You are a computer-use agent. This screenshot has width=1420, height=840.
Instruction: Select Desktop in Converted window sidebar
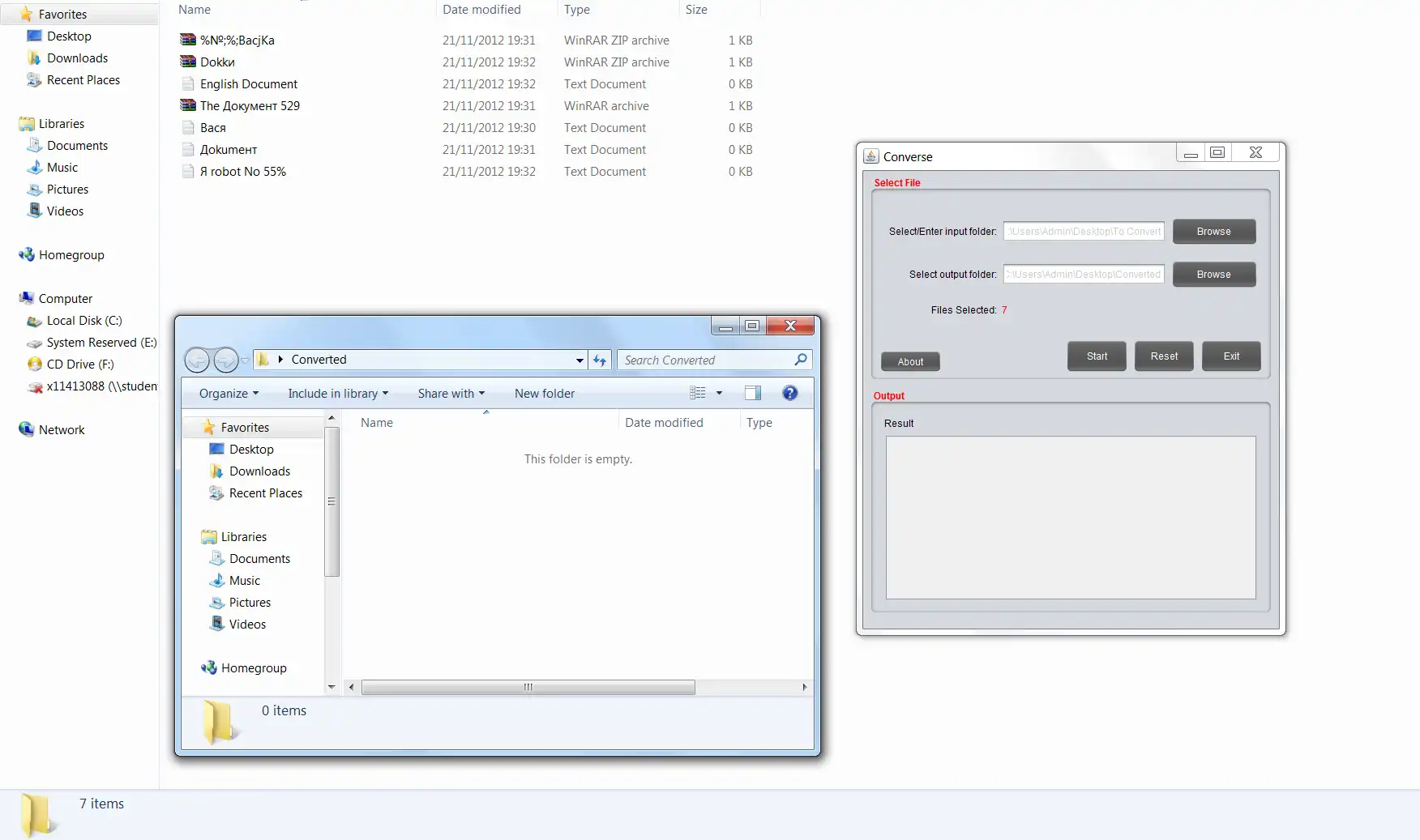tap(251, 450)
